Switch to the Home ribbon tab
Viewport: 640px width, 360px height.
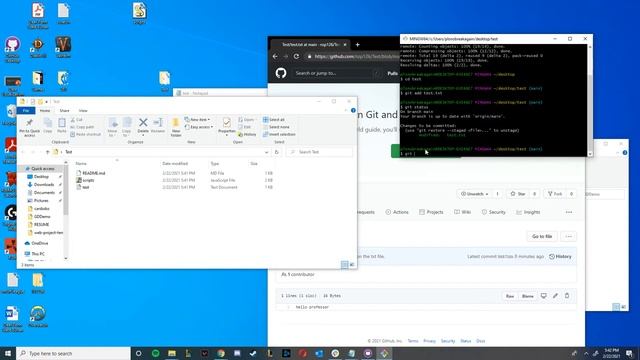(x=45, y=111)
